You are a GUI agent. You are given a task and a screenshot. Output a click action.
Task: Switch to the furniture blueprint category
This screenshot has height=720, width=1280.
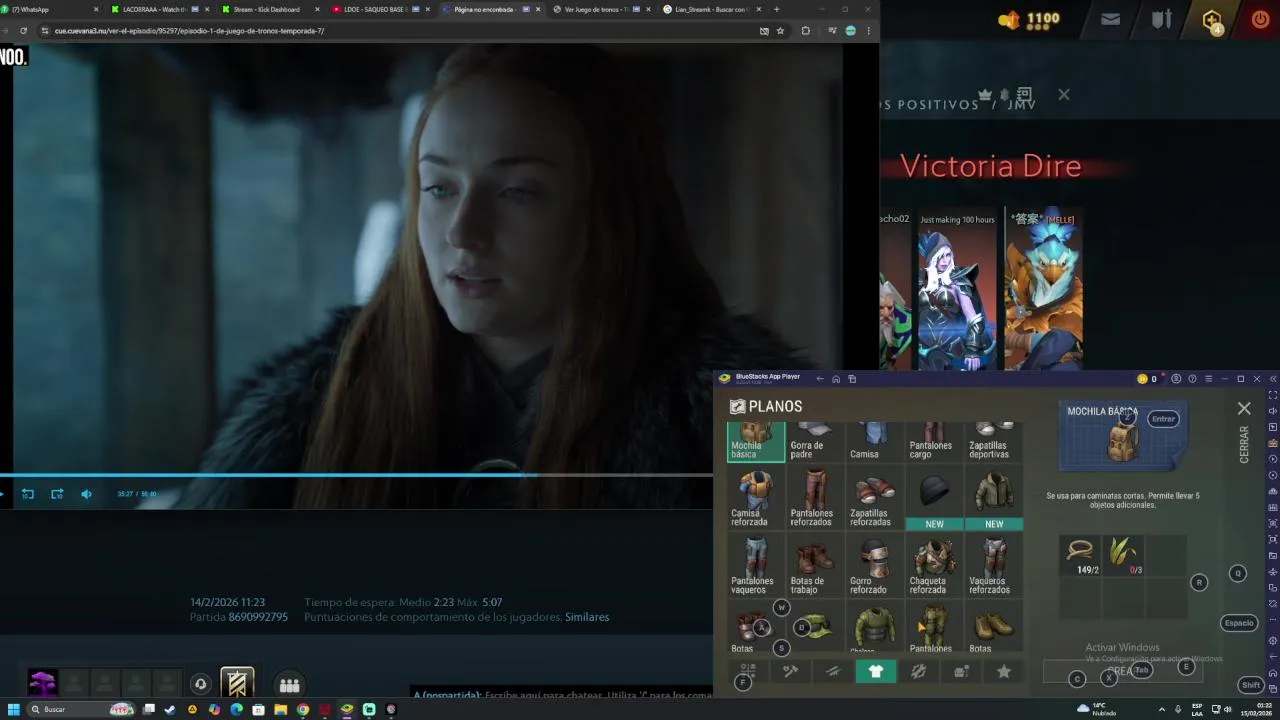961,672
